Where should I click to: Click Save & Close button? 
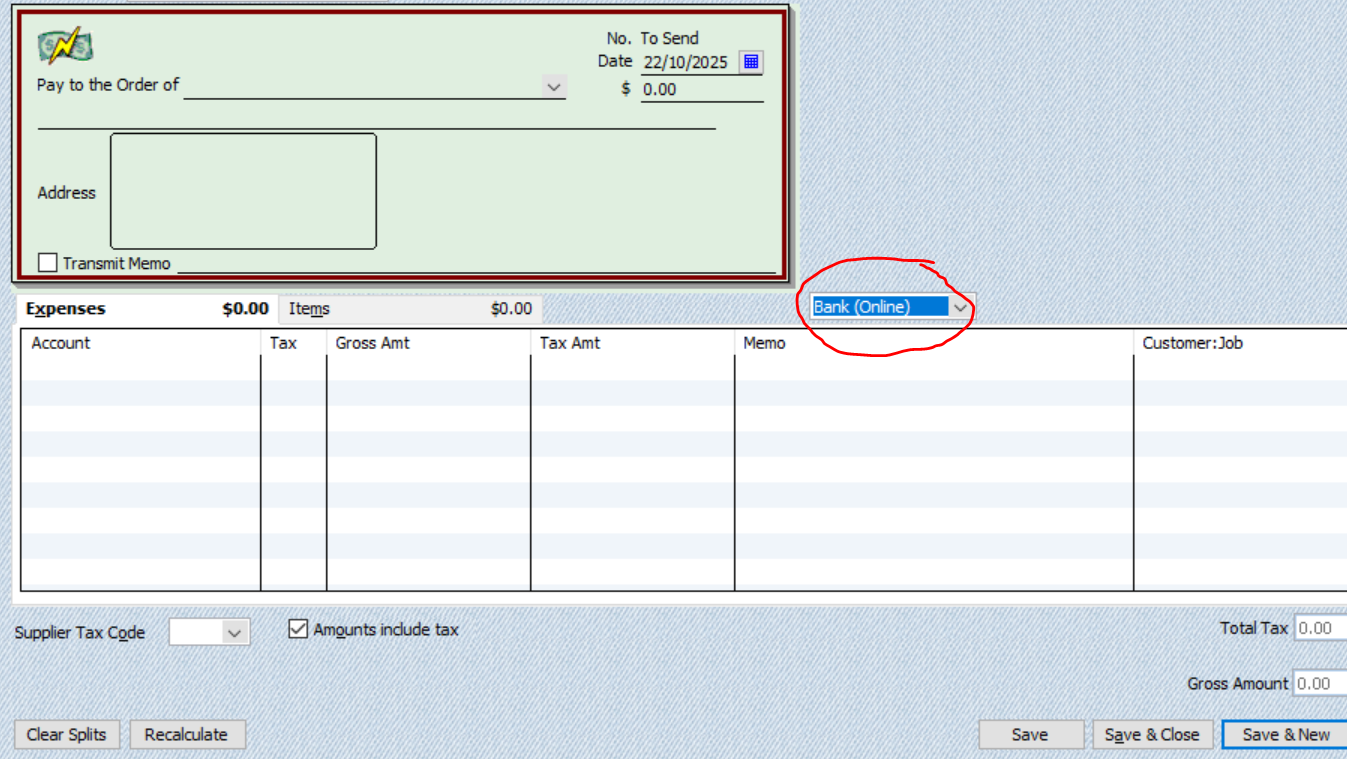coord(1152,734)
